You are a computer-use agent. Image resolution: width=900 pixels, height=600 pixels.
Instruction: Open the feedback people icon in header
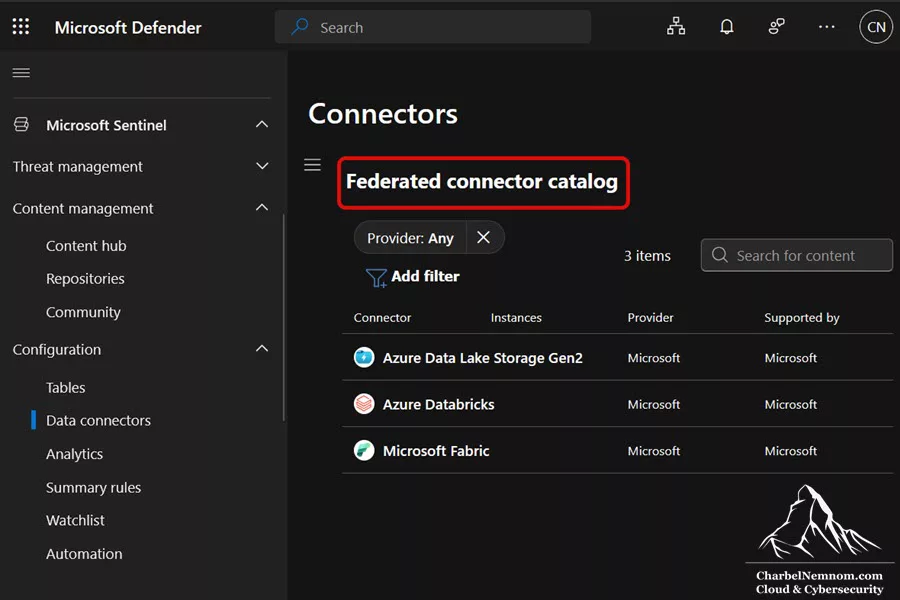(776, 26)
